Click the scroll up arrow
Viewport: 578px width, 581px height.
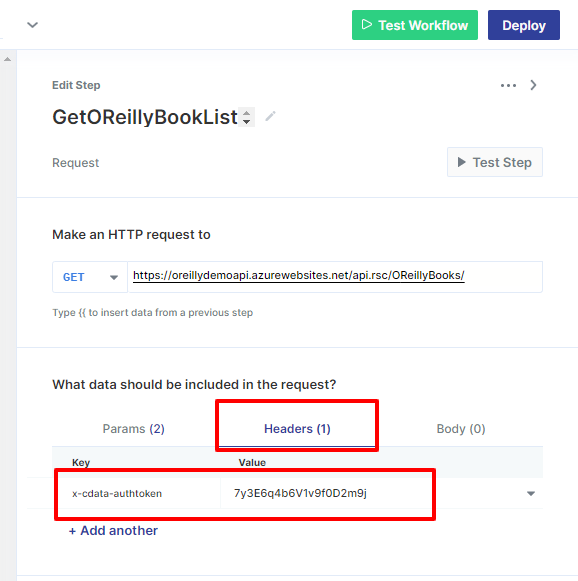(x=7, y=59)
